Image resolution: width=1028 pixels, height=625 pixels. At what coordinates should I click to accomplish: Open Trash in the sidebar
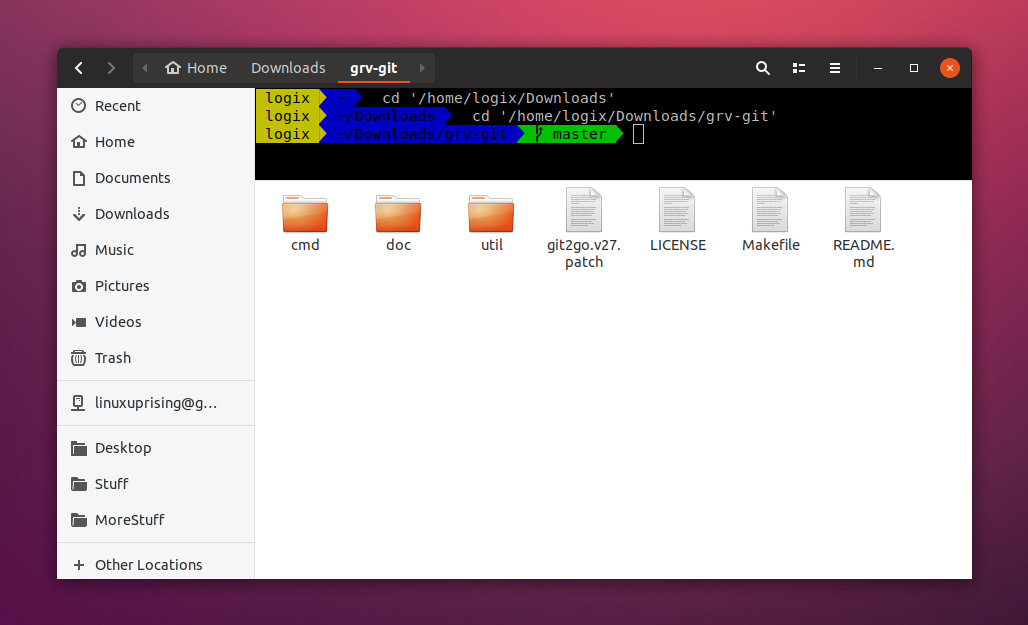click(x=156, y=358)
